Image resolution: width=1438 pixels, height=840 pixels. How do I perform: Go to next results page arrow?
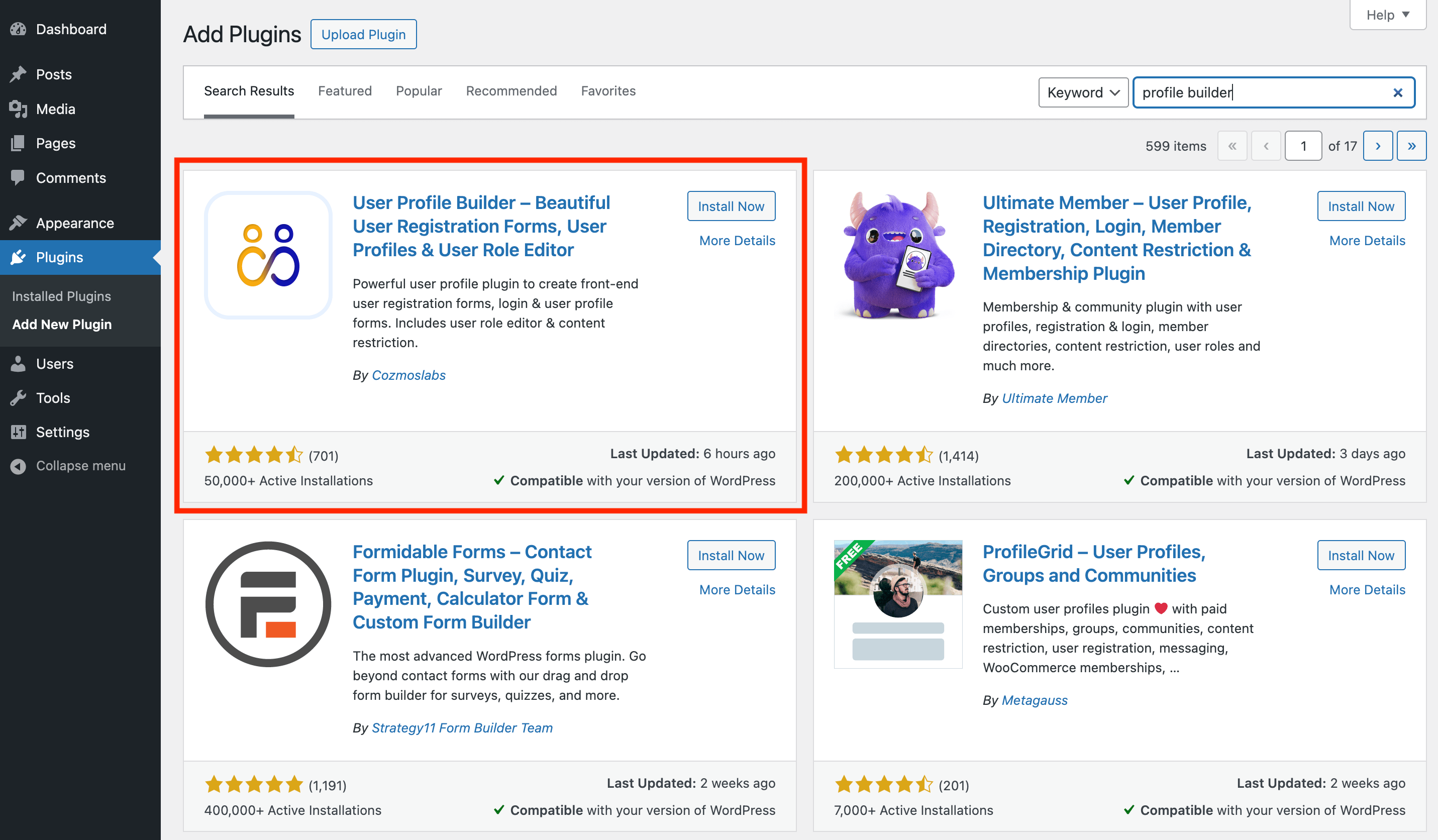(1378, 146)
